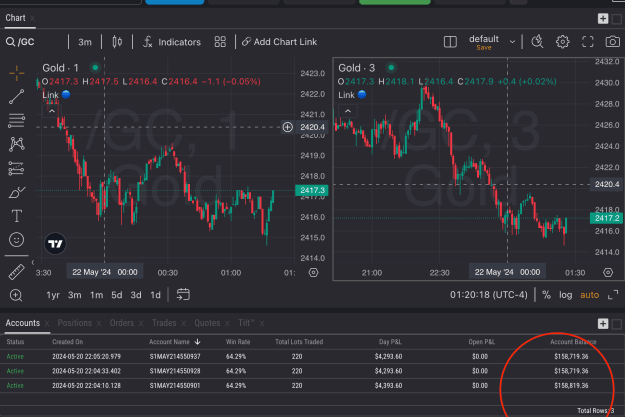This screenshot has height=417, width=625.
Task: Click the plus button at 2420.4 price
Action: (287, 127)
